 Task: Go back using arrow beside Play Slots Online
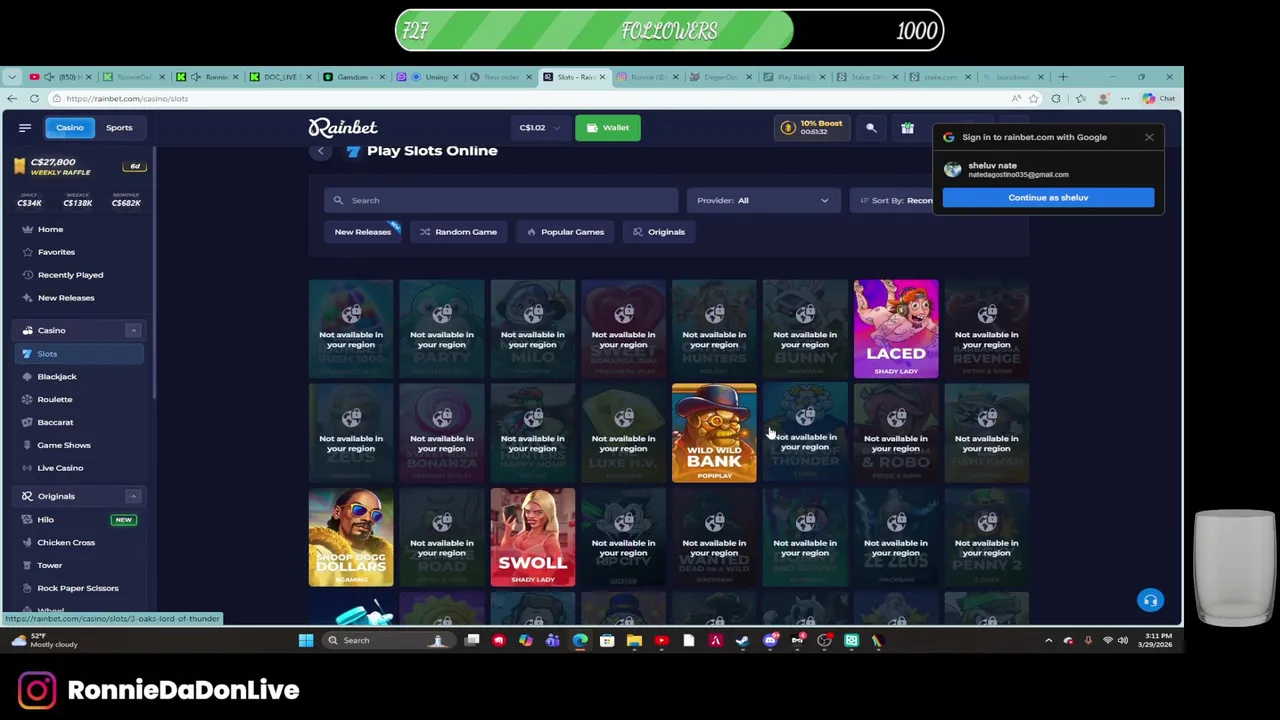[320, 151]
